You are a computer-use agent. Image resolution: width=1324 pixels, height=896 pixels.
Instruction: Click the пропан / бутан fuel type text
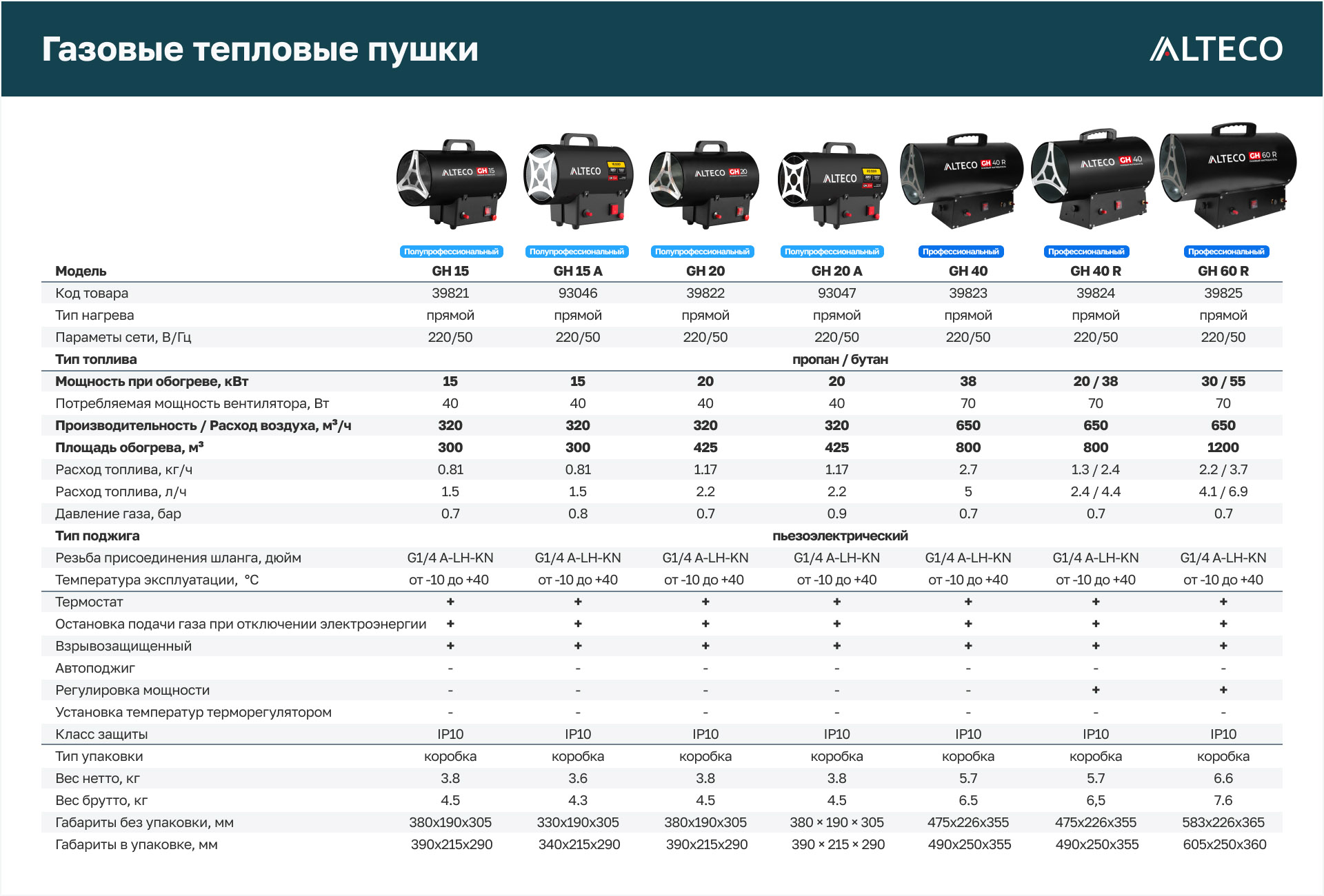pos(840,359)
